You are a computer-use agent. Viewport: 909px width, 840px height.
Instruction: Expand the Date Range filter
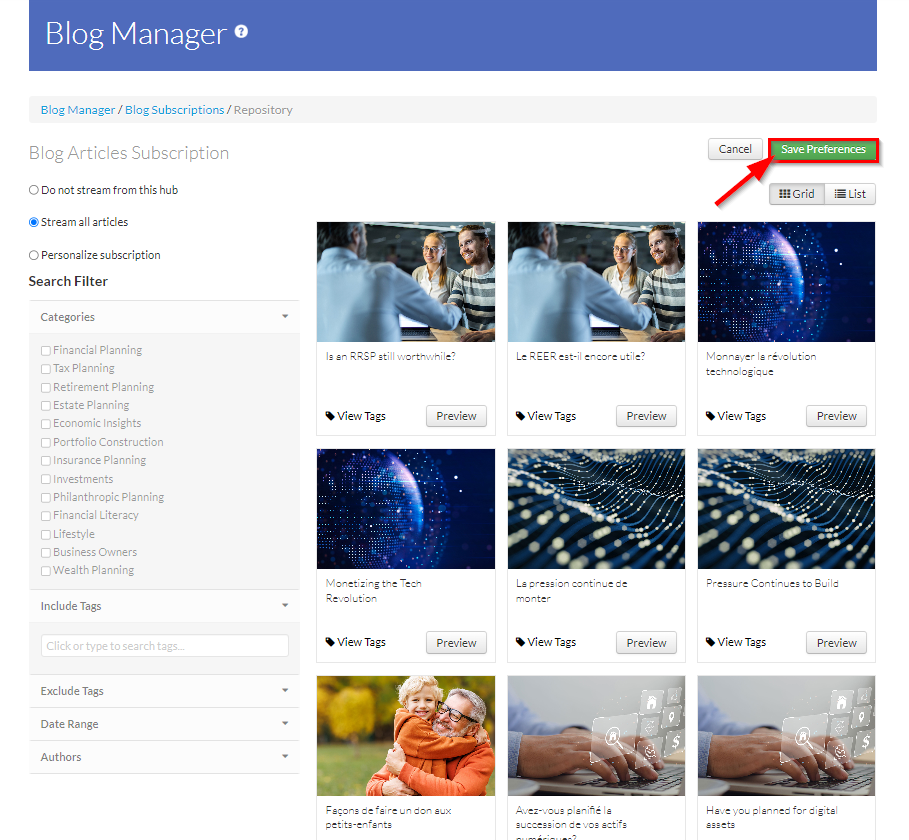point(164,724)
